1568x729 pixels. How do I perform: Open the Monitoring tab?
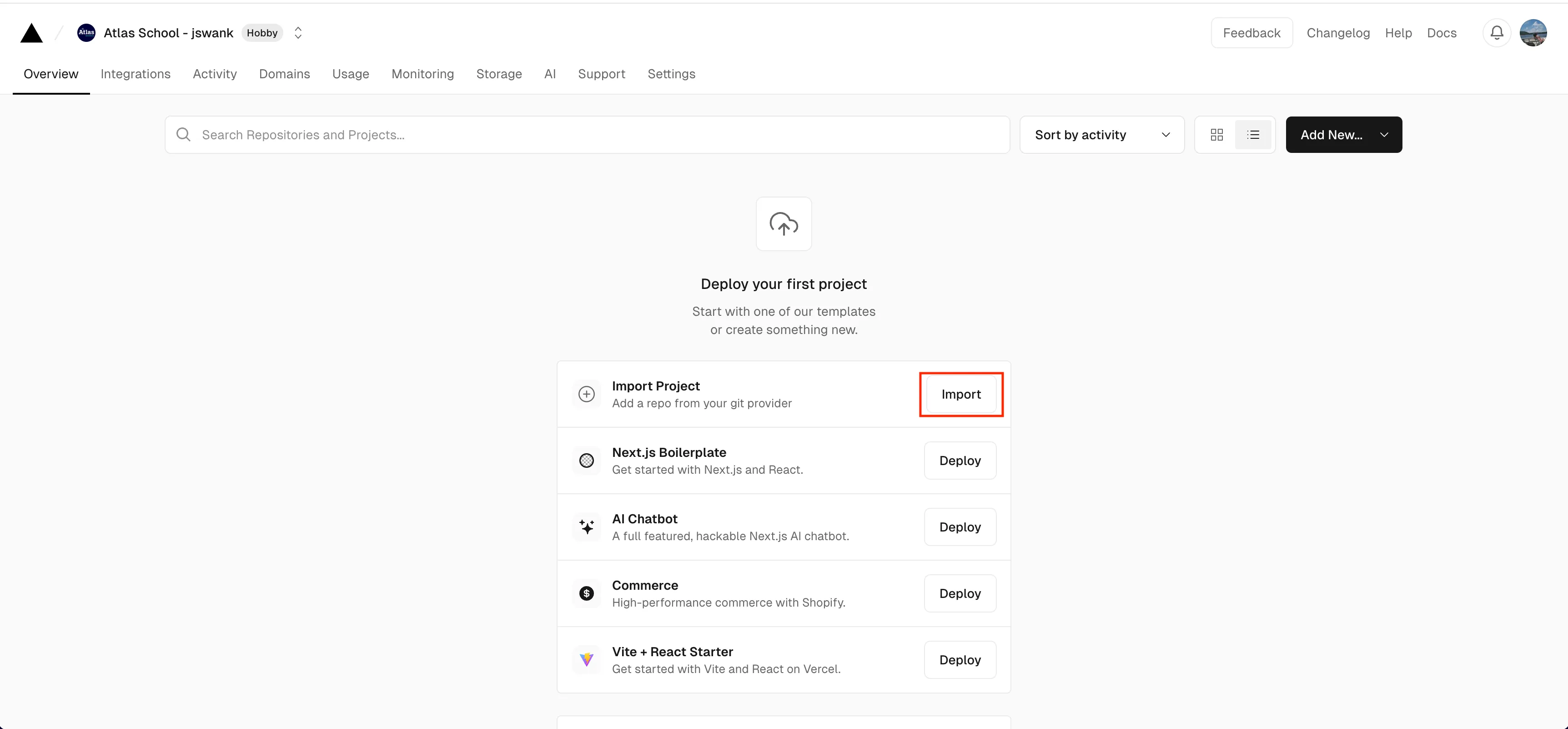point(422,74)
